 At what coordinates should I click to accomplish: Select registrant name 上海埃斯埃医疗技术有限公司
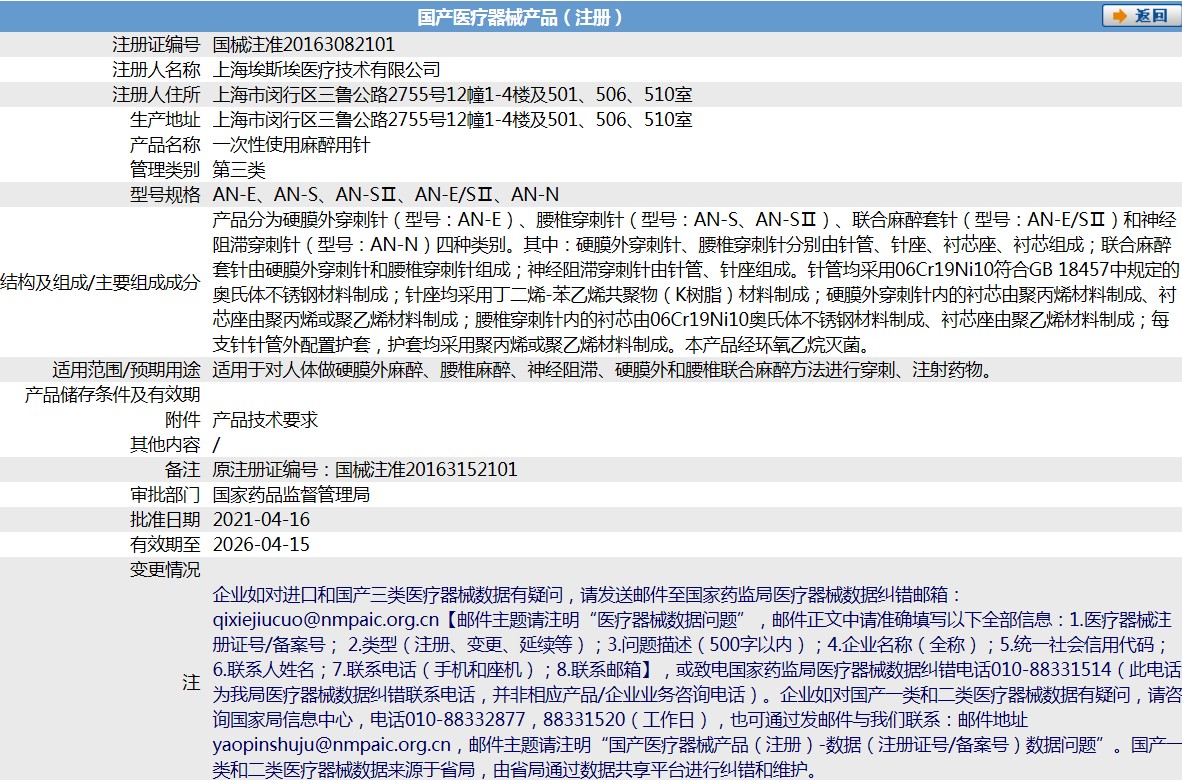326,69
